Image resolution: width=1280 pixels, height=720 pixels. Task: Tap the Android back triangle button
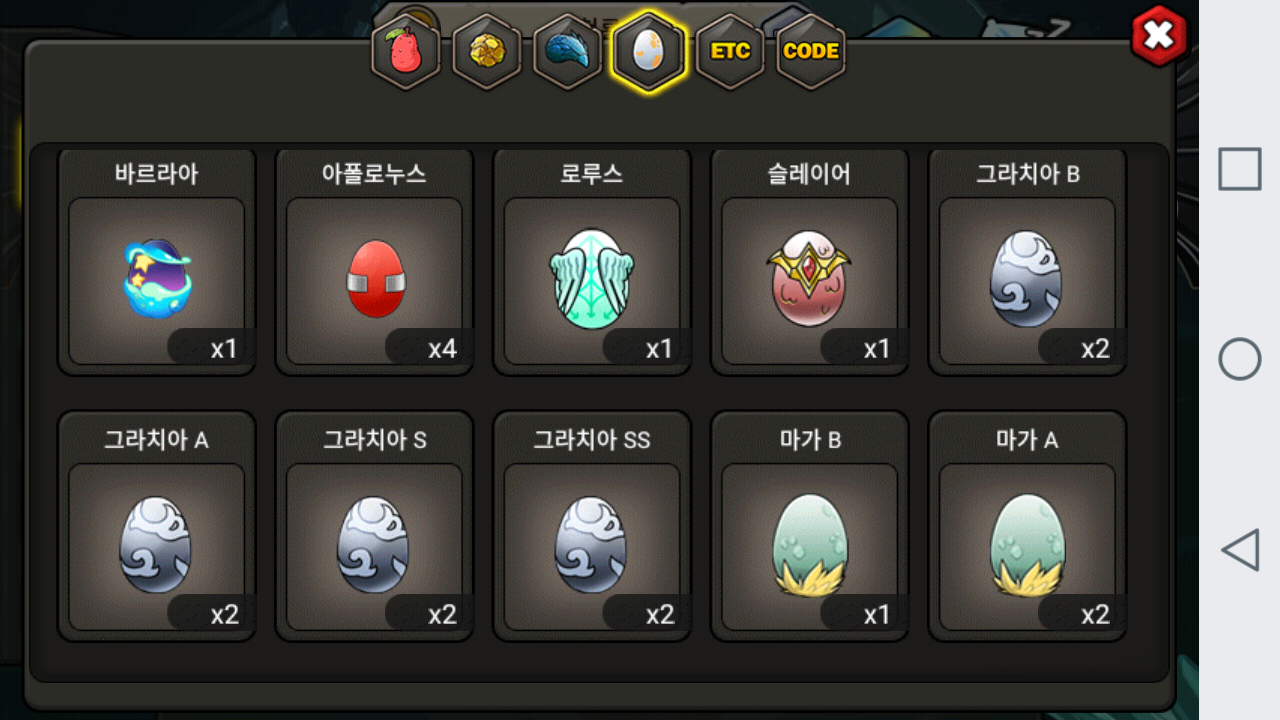(x=1240, y=550)
